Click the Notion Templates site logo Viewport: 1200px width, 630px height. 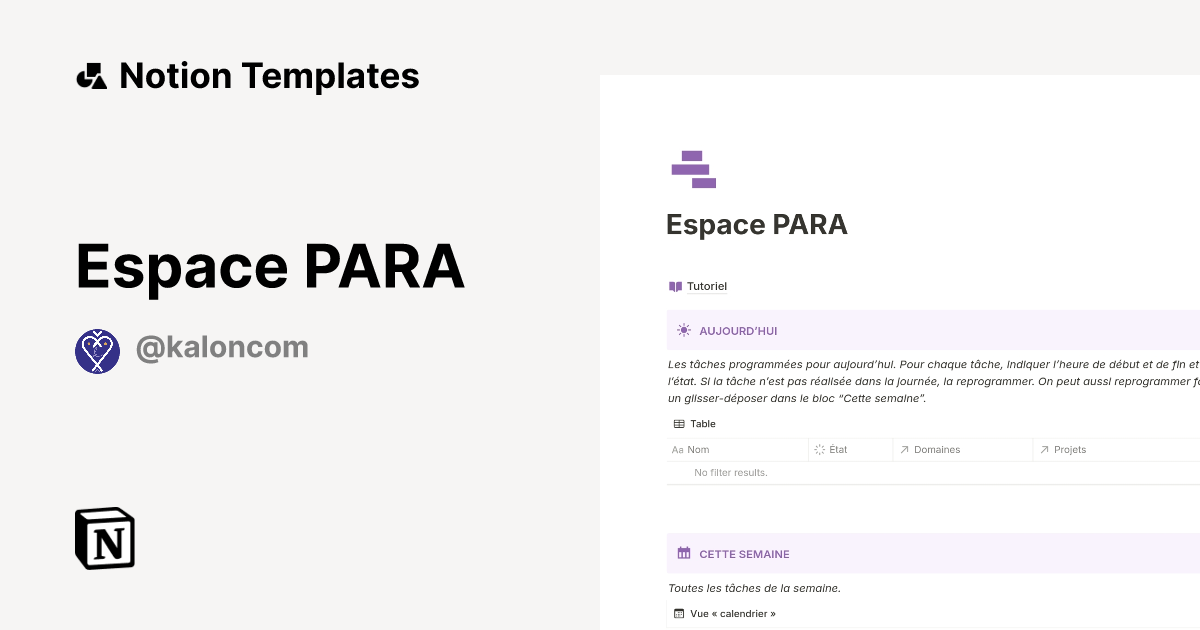click(247, 75)
